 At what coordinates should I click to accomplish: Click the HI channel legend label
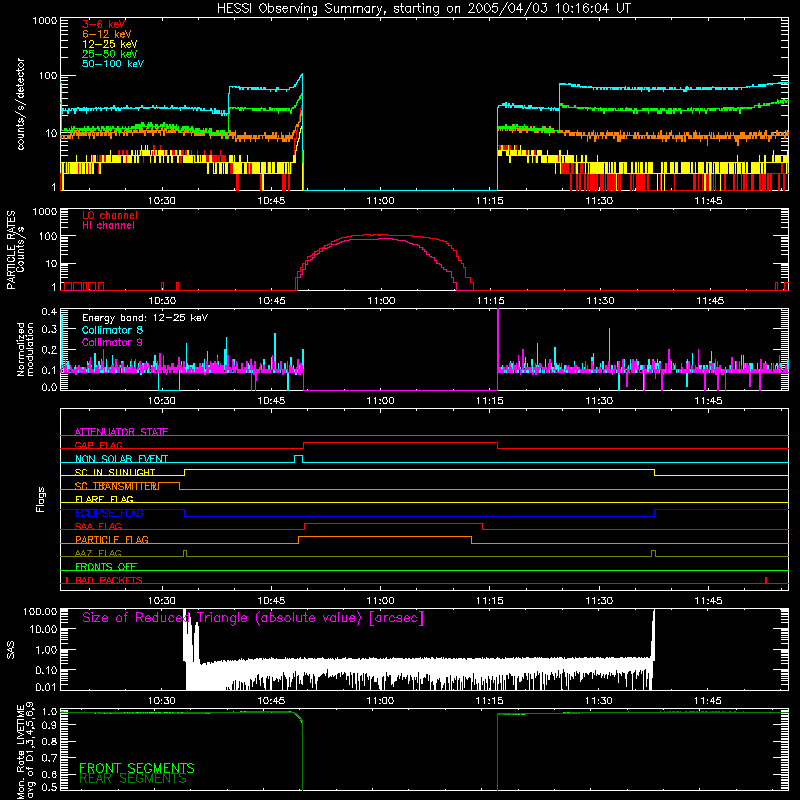(108, 226)
